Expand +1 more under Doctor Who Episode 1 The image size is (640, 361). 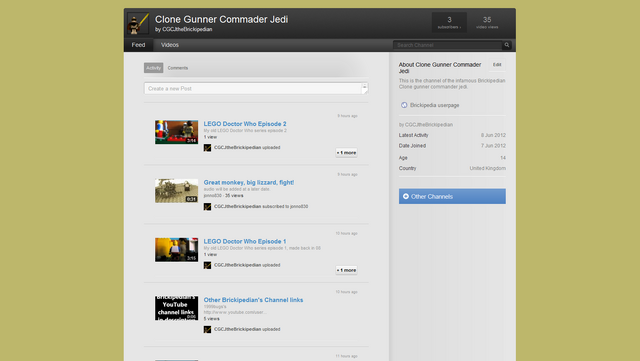[346, 270]
